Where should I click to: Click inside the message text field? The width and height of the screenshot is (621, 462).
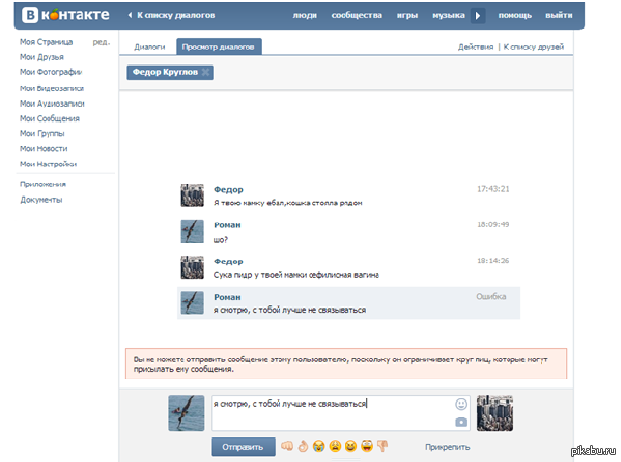tap(330, 412)
